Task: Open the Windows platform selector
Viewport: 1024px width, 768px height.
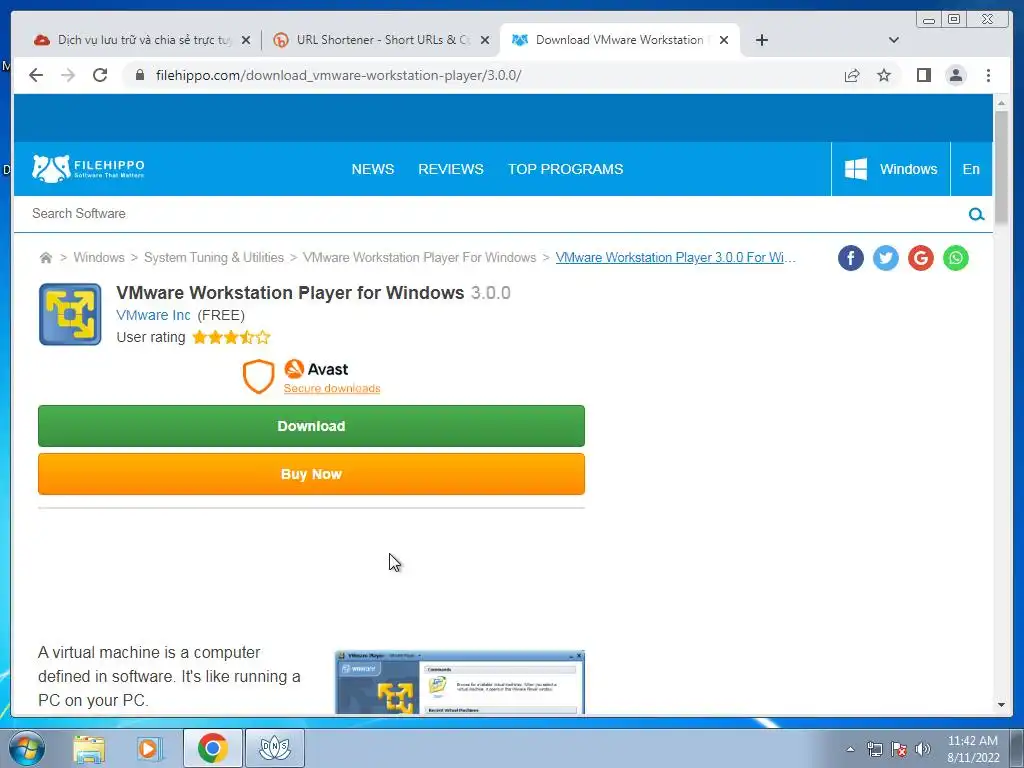Action: 891,169
